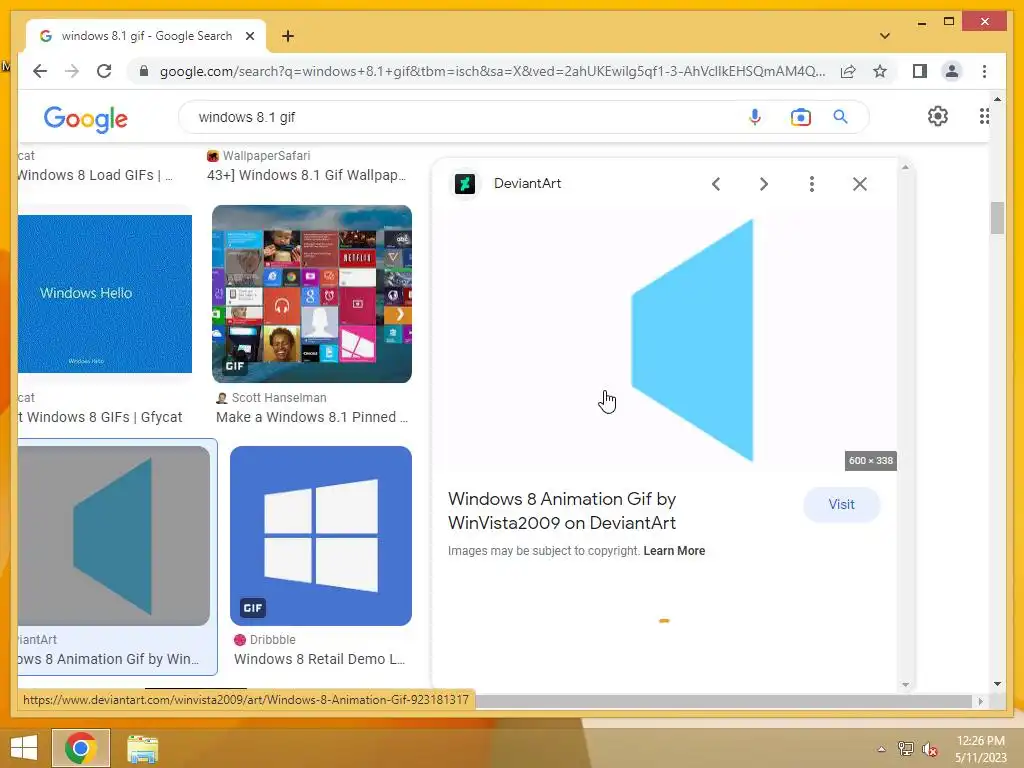Screen dimensions: 1024x768
Task: View site info via the padlock icon
Action: point(144,71)
